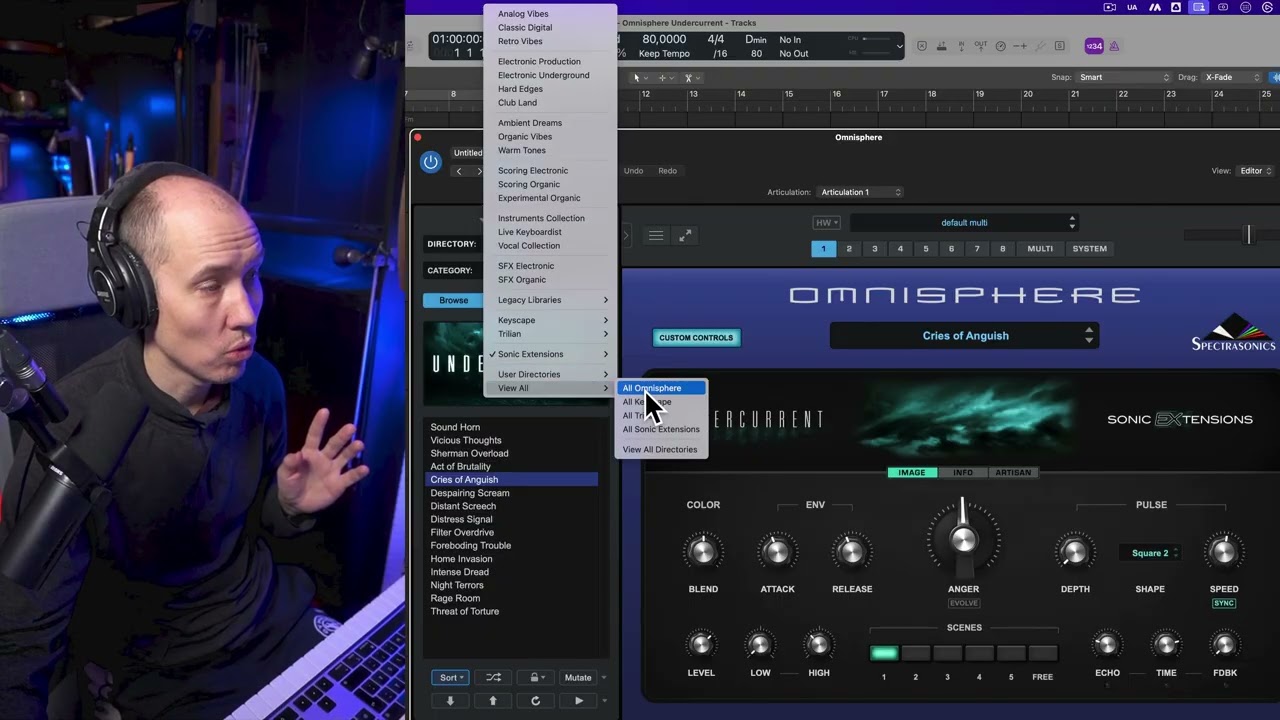Choose All Sonic Extensions in submenu

coord(661,429)
